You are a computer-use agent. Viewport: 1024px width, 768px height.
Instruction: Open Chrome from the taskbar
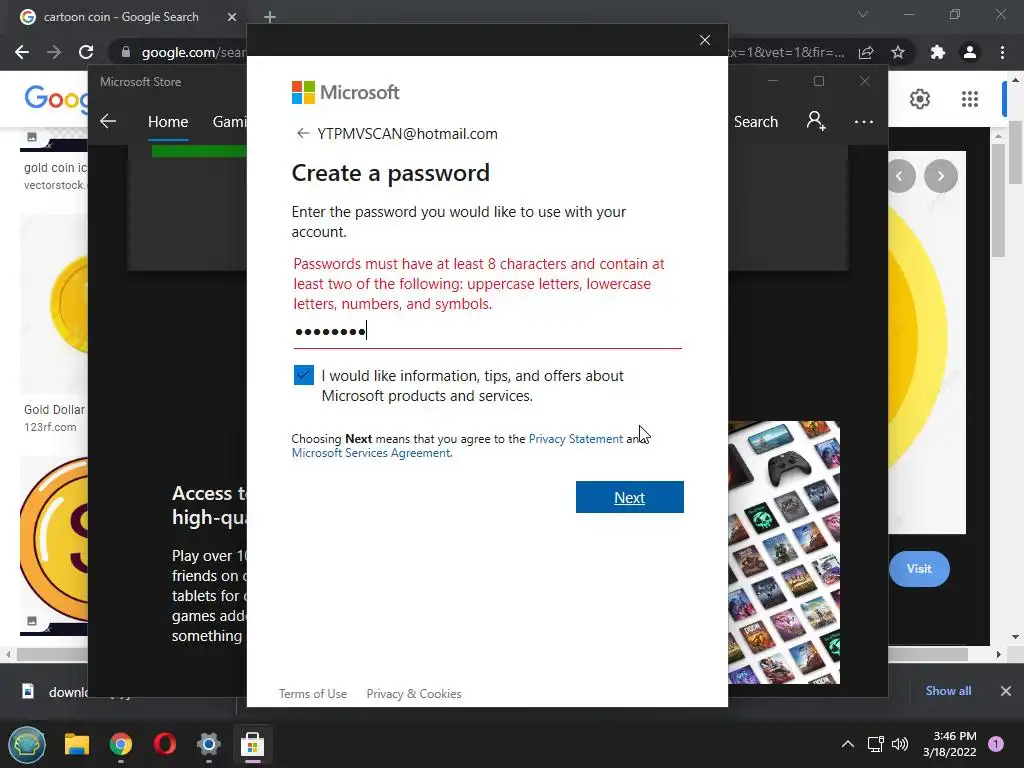tap(121, 744)
